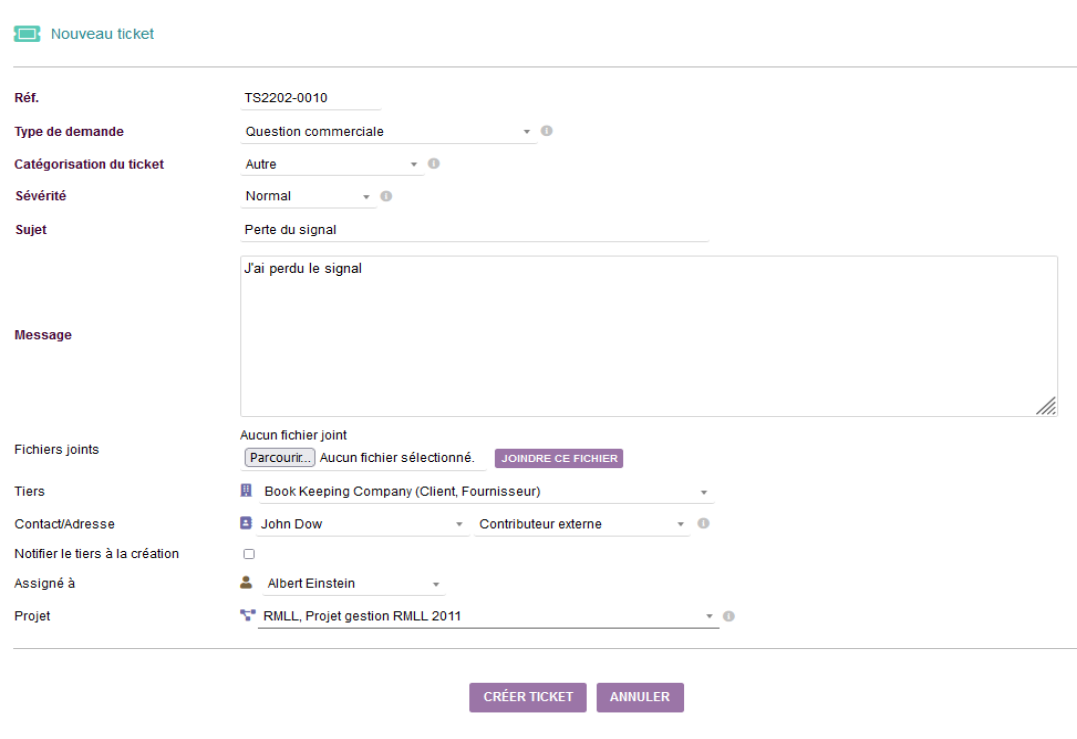The width and height of the screenshot is (1077, 739).
Task: Click info icon next to Sévérité dropdown
Action: [387, 196]
